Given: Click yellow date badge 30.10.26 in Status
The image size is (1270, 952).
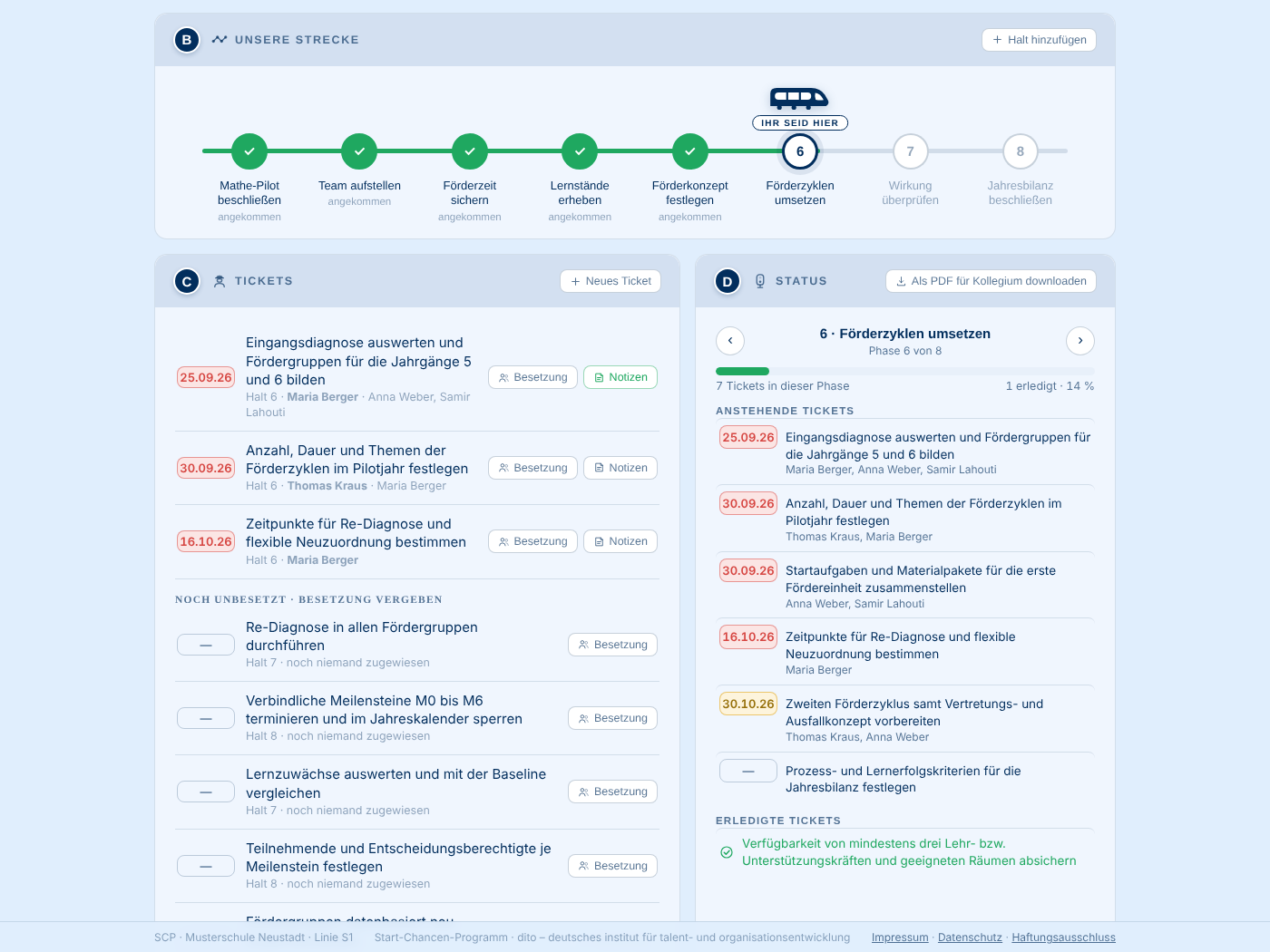Looking at the screenshot, I should point(748,704).
